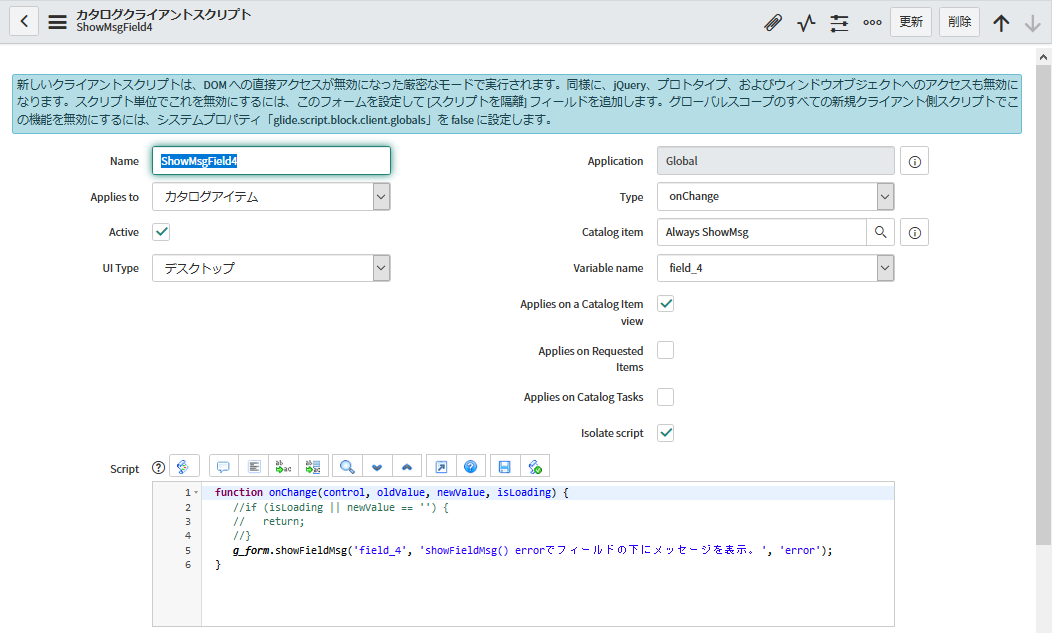Viewport: 1052px width, 633px height.
Task: Enable Applies on Catalog Tasks checkbox
Action: pos(666,397)
